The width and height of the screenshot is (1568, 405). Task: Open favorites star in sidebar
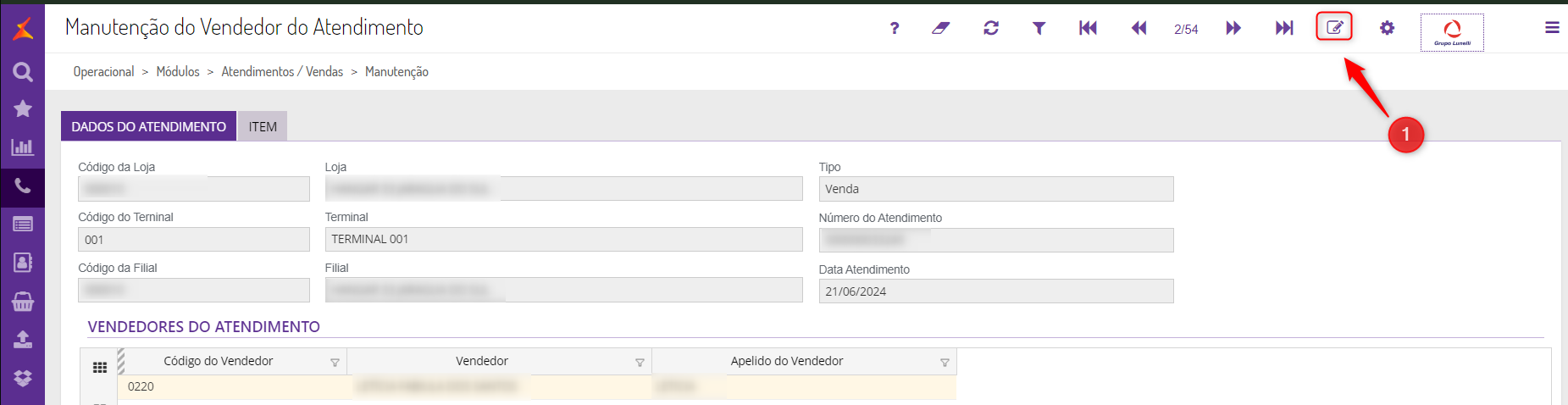[x=23, y=108]
